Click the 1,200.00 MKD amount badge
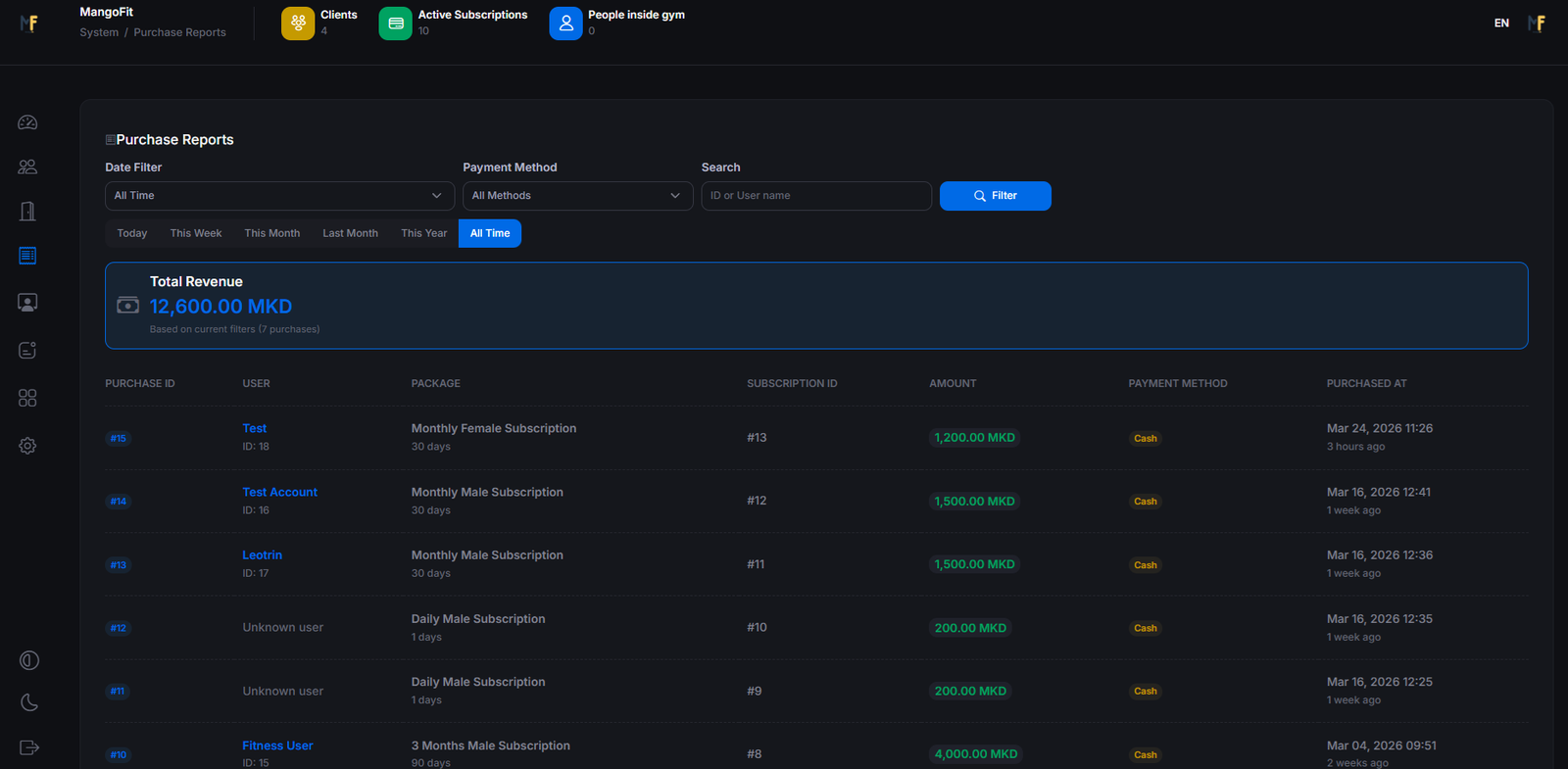The image size is (1568, 769). pyautogui.click(x=975, y=438)
